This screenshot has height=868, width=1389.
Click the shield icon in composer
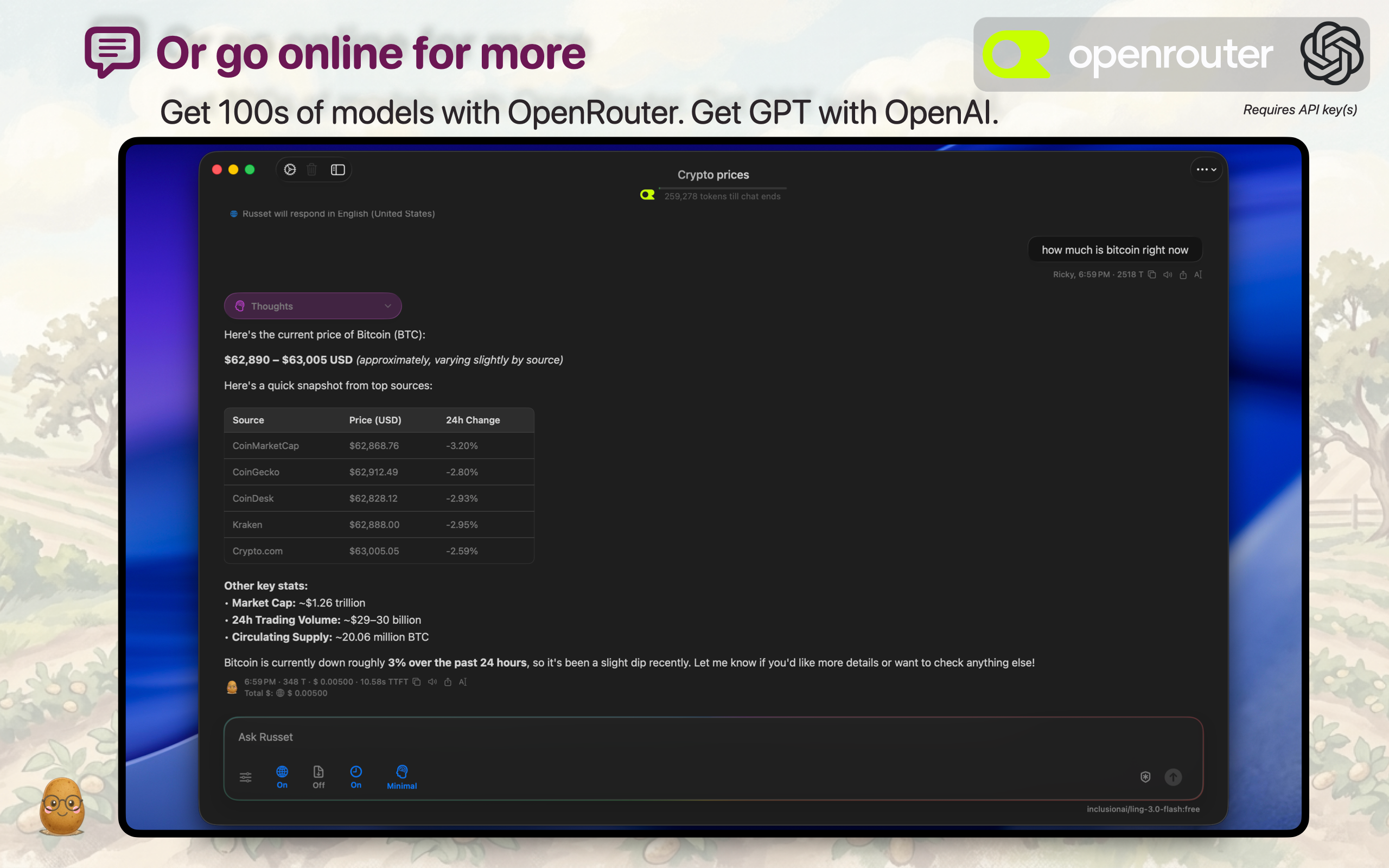tap(1145, 777)
